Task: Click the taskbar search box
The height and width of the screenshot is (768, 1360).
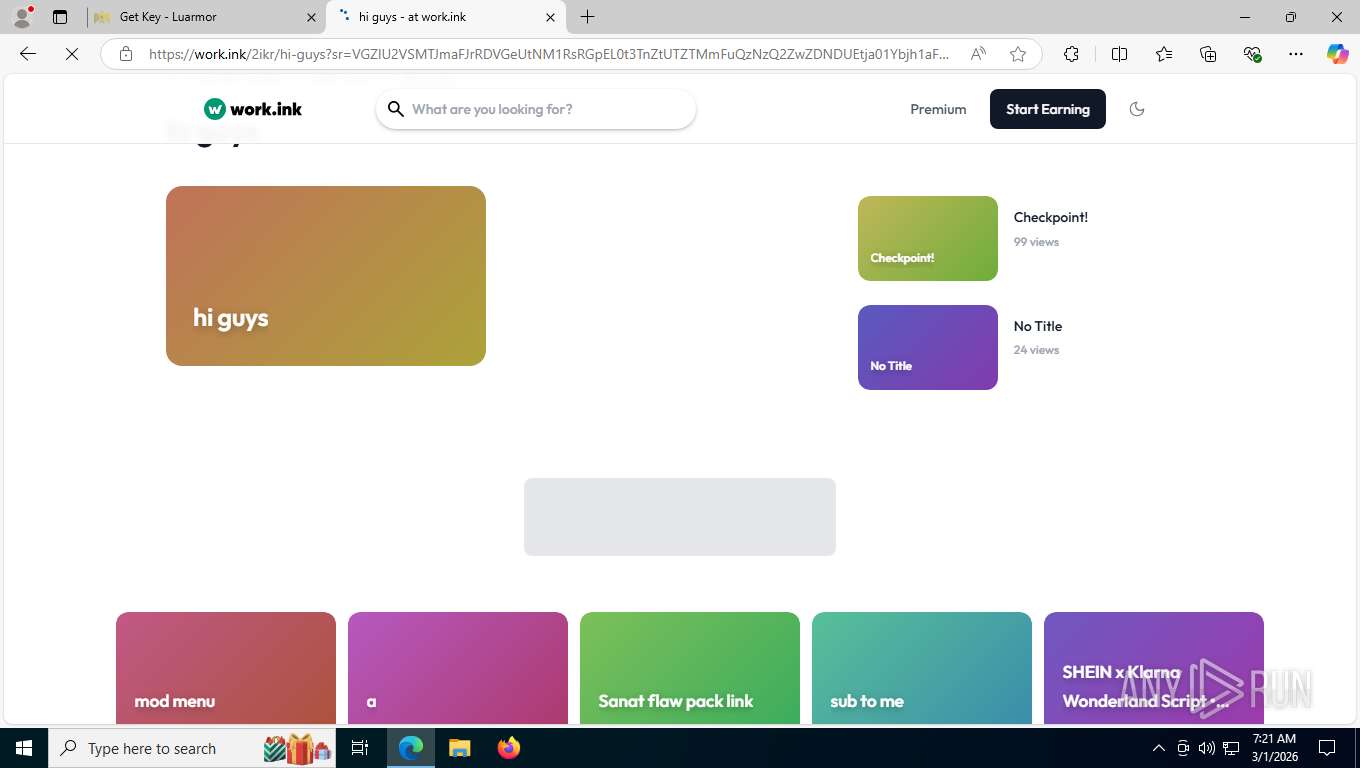Action: click(x=194, y=748)
